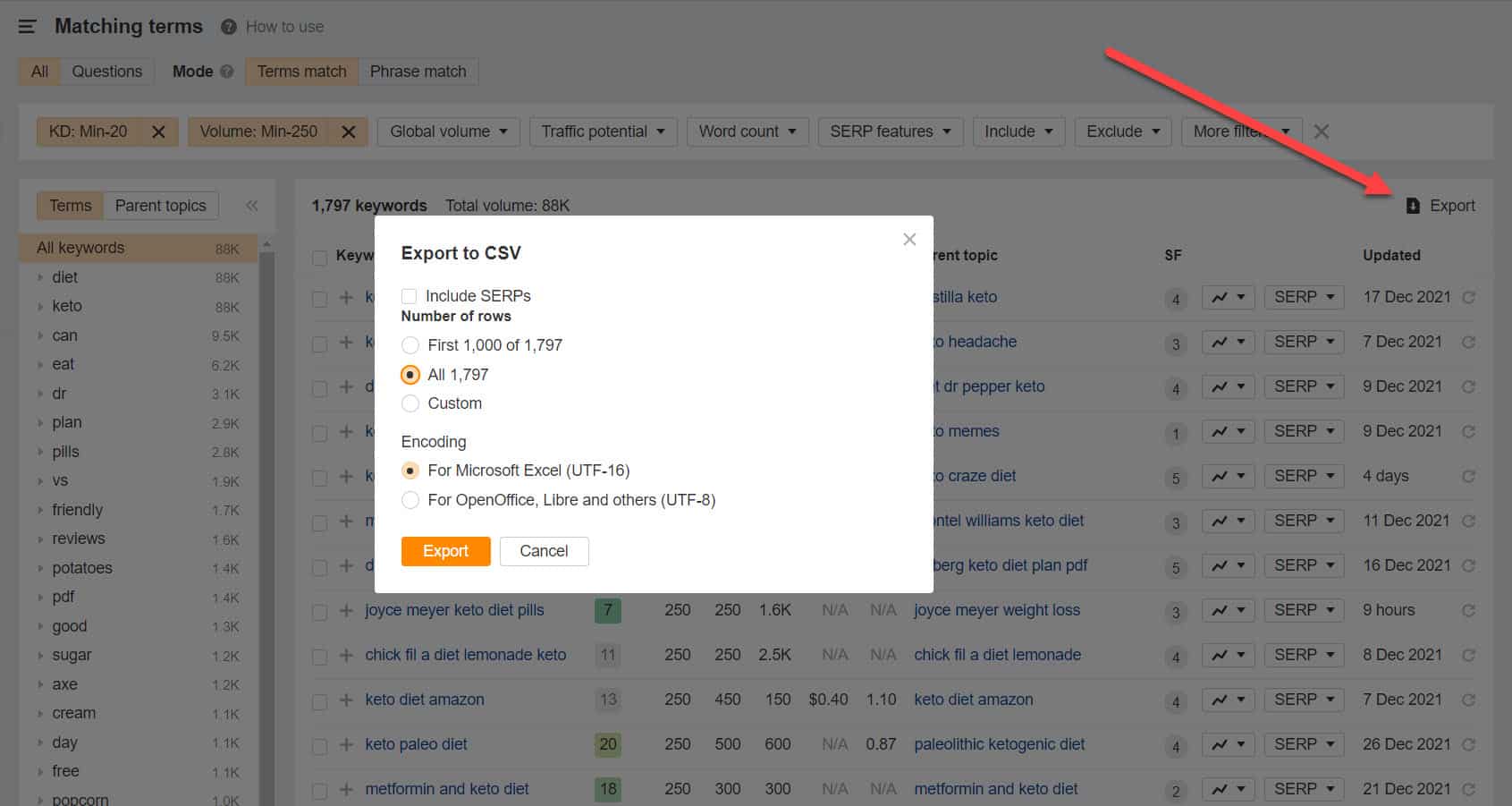Choose the UTF-8 encoding option
Viewport: 1512px width, 806px height.
(410, 500)
